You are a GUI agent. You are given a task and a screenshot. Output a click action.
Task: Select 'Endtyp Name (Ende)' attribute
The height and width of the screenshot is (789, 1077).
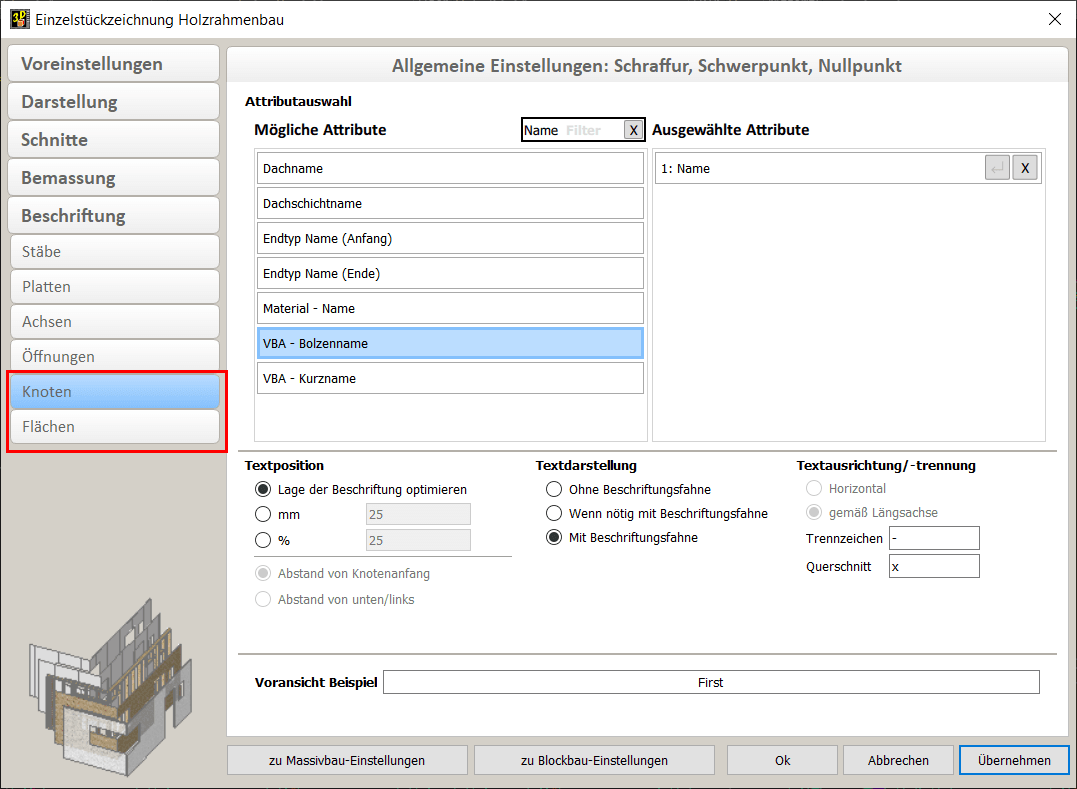[450, 273]
